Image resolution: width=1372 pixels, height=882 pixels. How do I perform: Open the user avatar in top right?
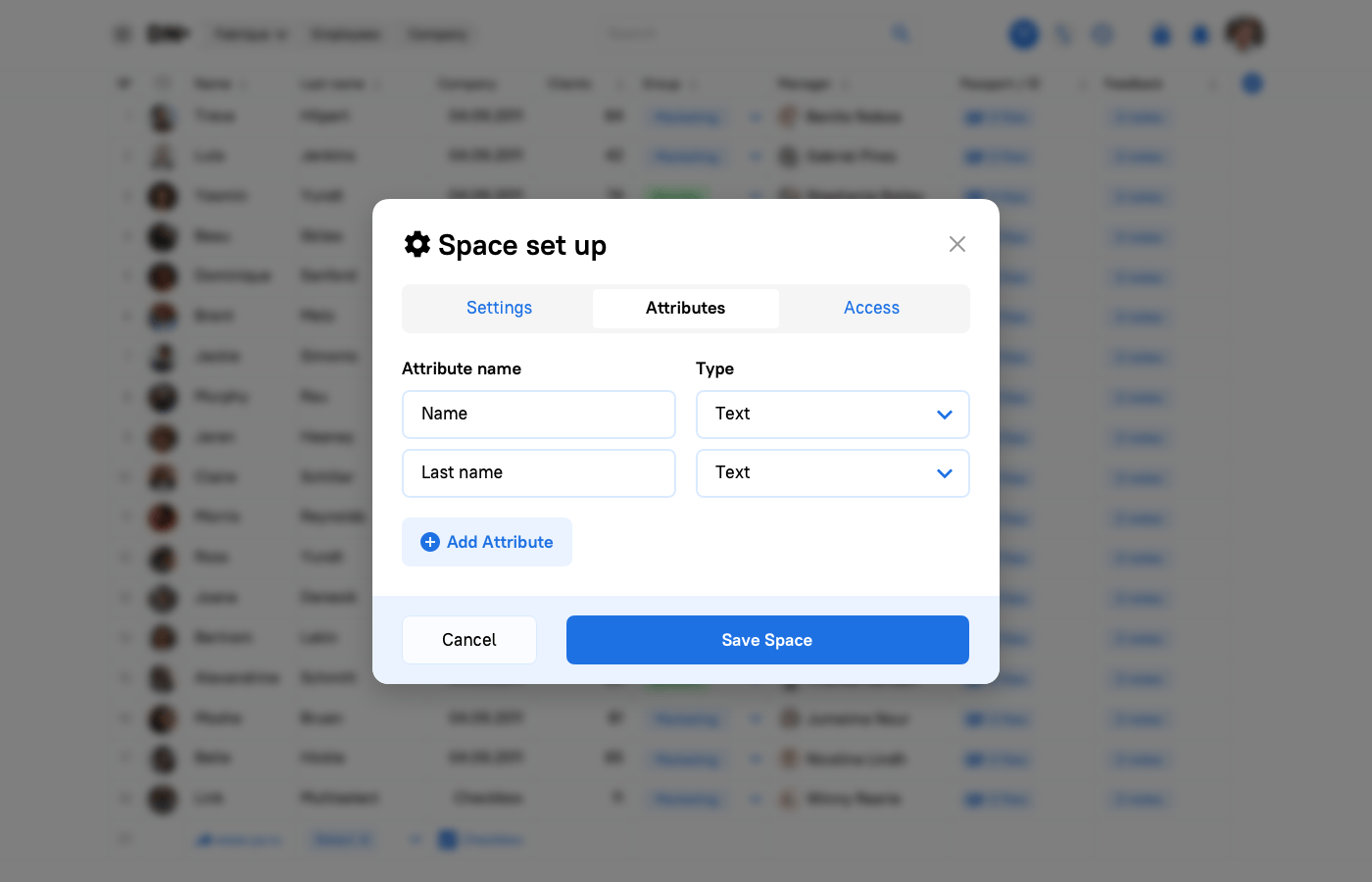click(1245, 34)
